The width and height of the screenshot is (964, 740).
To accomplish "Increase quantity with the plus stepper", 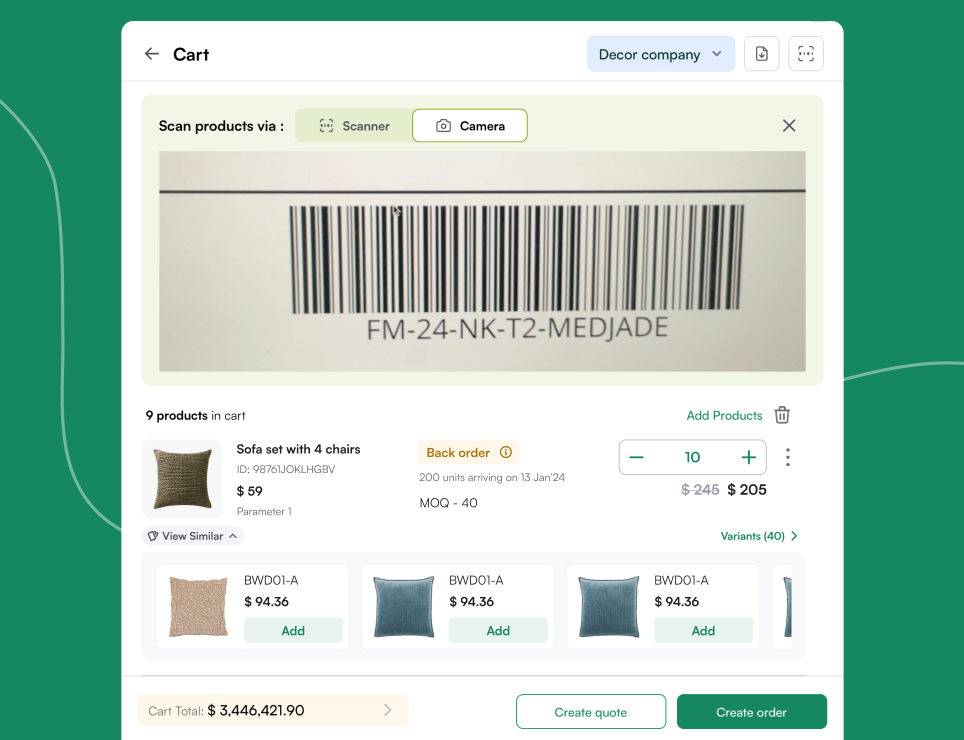I will coord(748,456).
